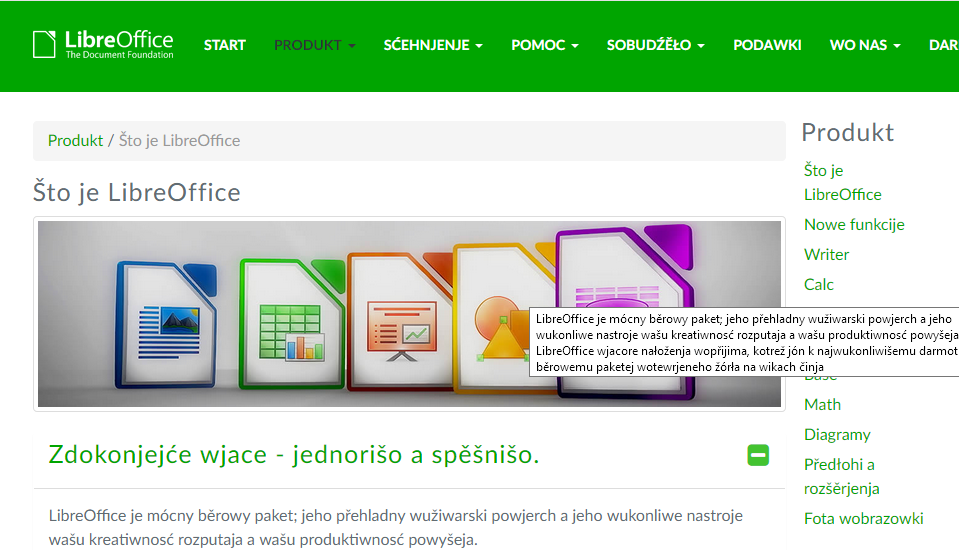Expand the POMOC dropdown menu
The height and width of the screenshot is (550, 959).
tap(545, 45)
